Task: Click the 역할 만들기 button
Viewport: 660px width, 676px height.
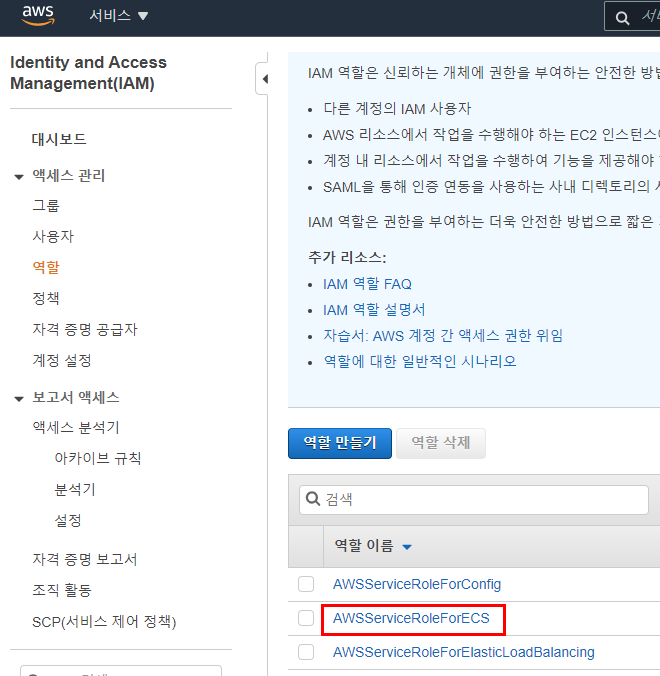Action: click(x=340, y=443)
